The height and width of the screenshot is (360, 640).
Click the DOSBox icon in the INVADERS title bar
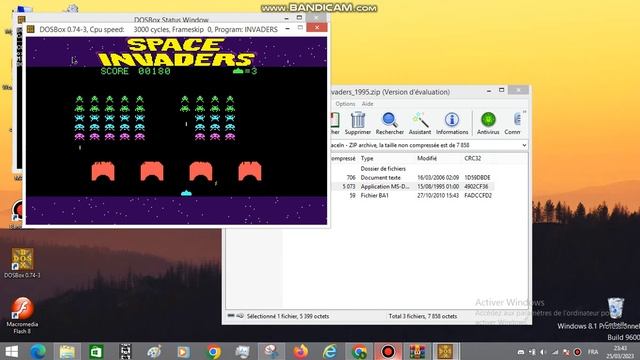31,29
